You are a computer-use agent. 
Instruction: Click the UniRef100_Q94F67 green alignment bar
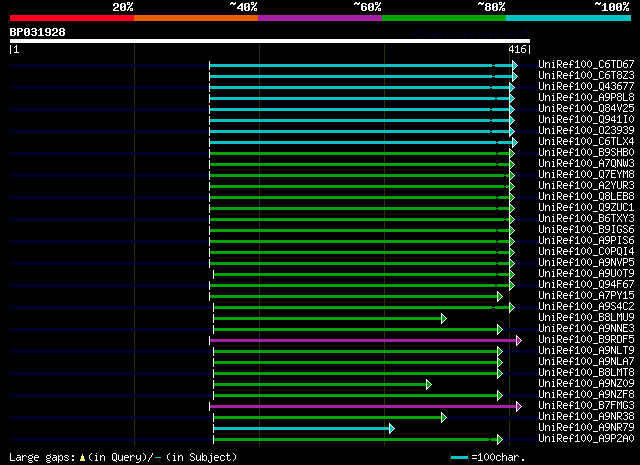[360, 285]
